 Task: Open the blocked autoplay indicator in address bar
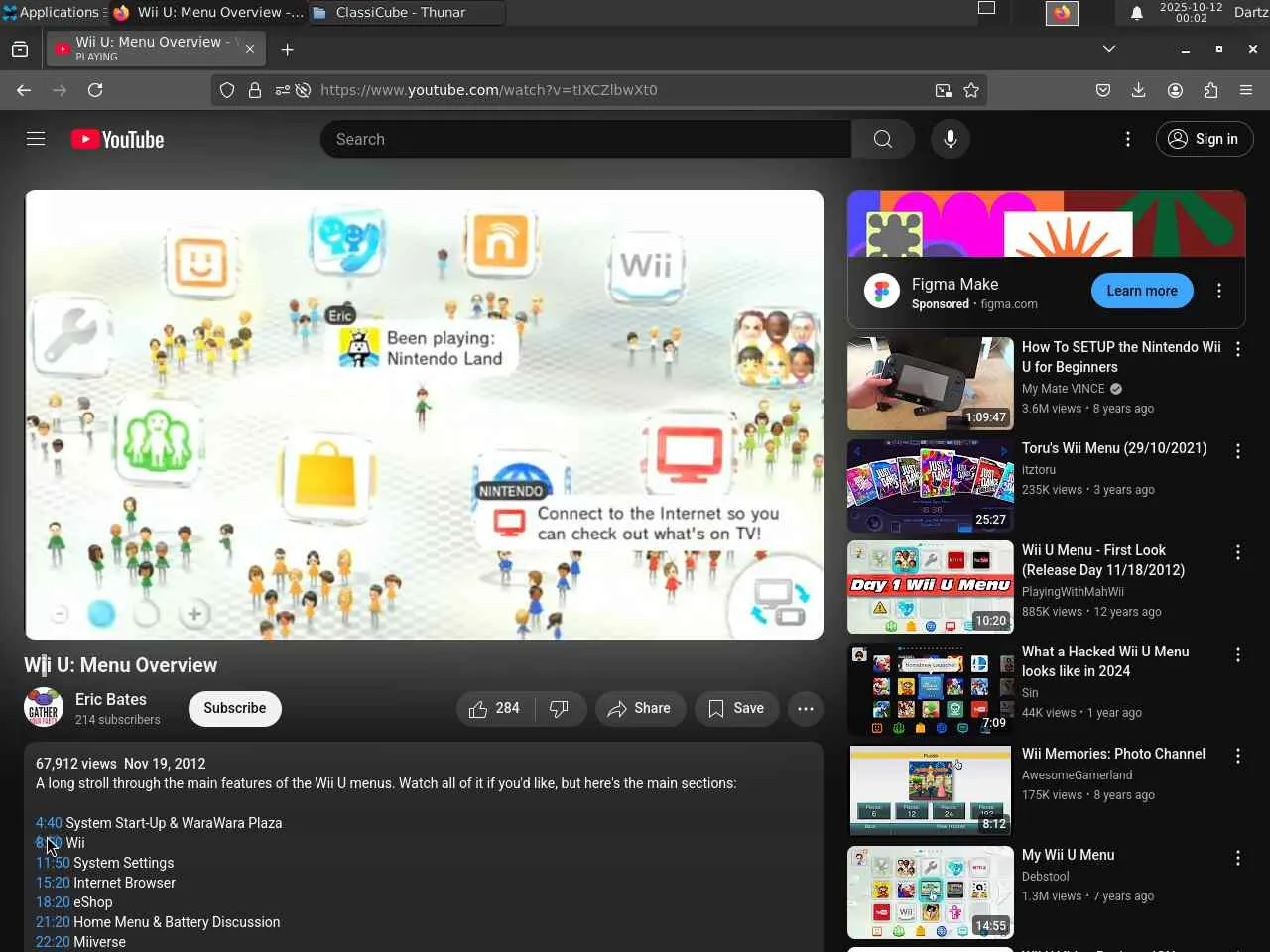304,90
